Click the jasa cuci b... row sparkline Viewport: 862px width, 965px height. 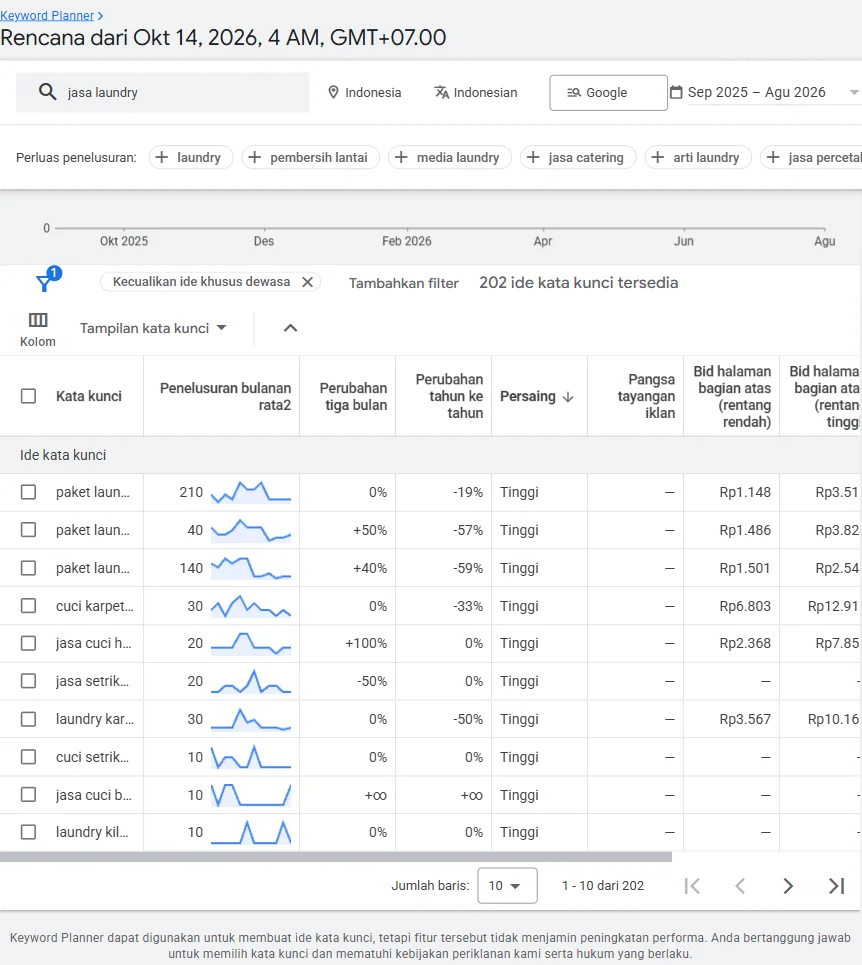point(251,795)
